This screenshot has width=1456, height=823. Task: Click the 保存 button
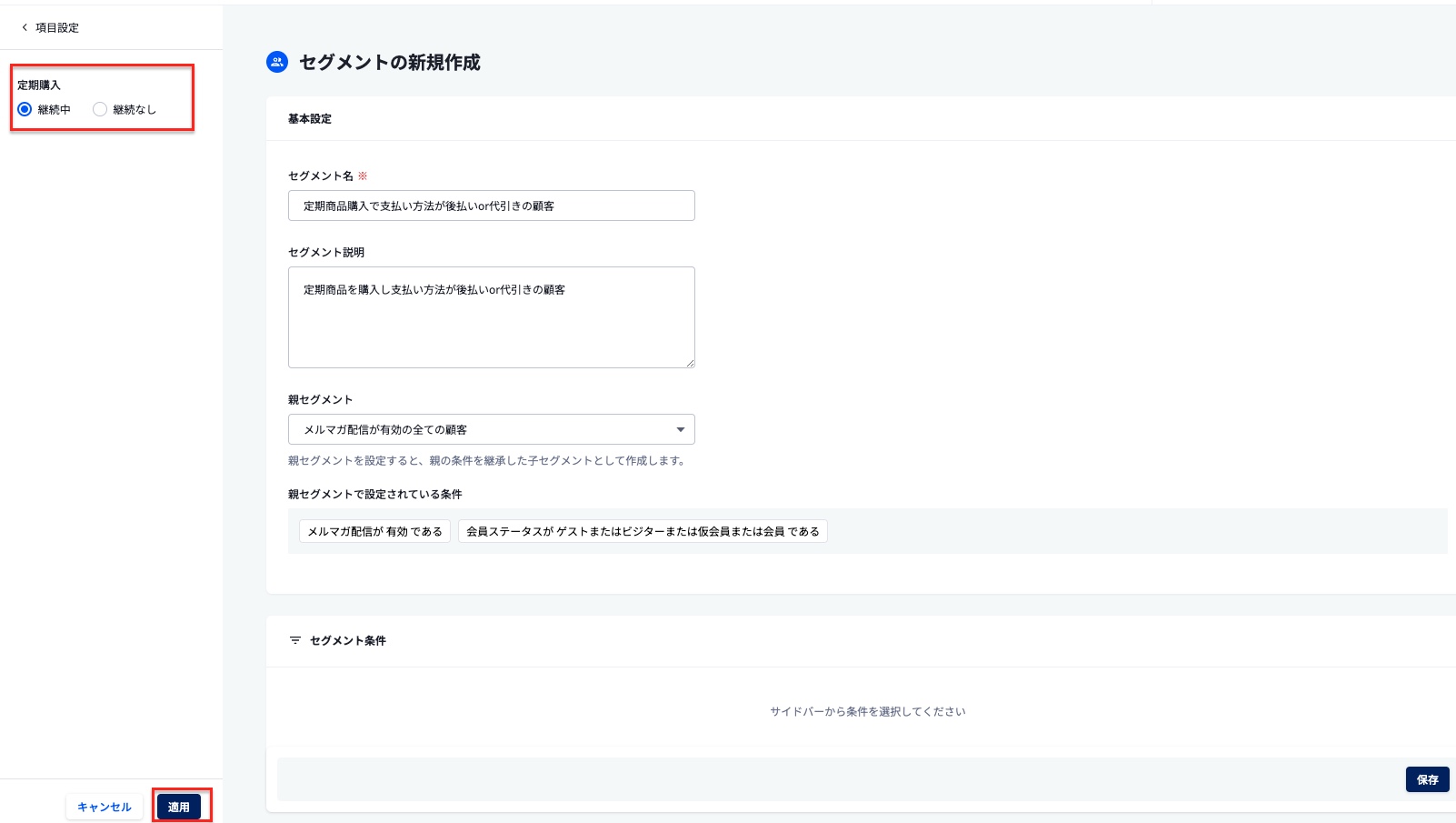tap(1427, 778)
